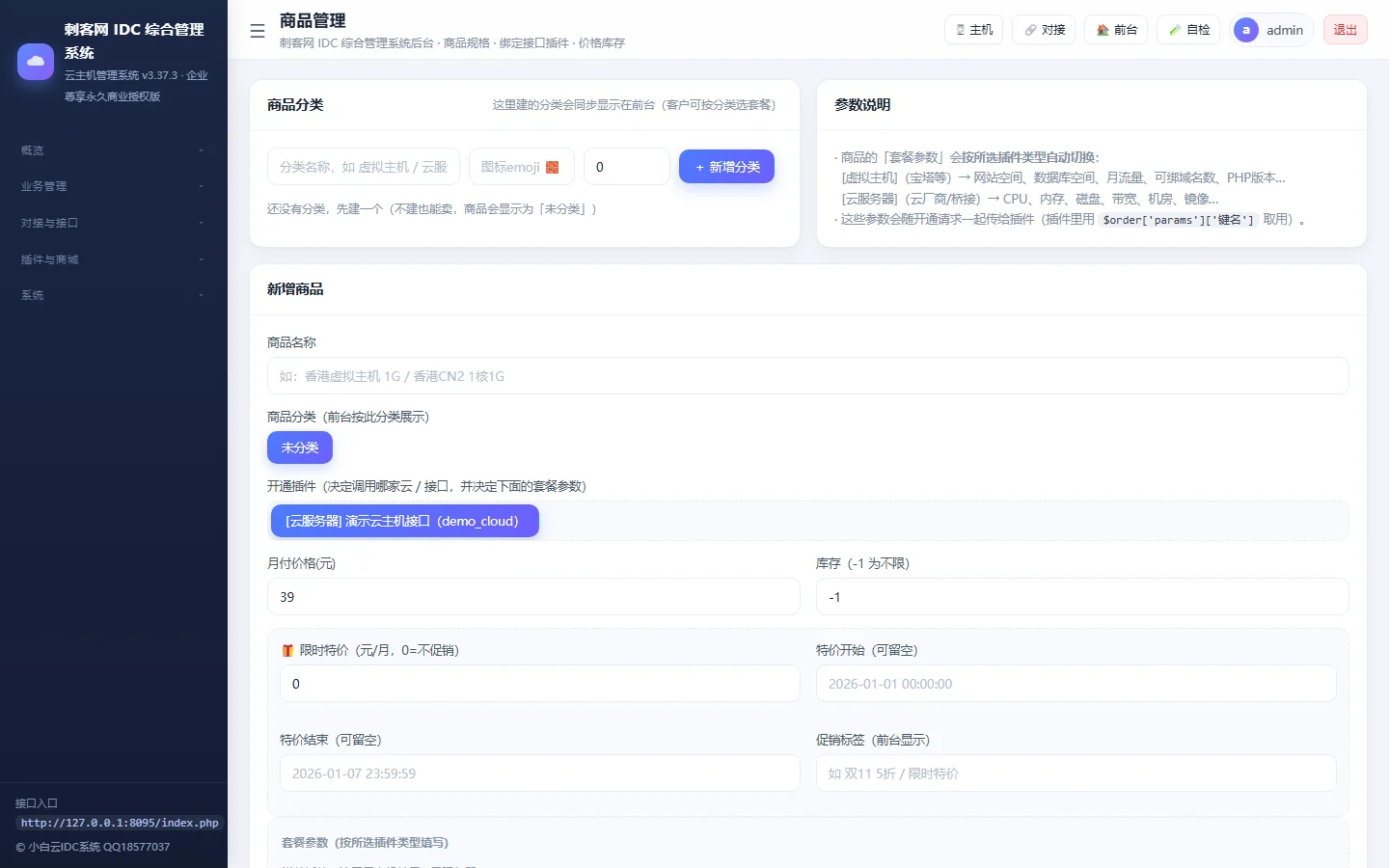The width and height of the screenshot is (1389, 868).
Task: Click the category sort number field showing 0
Action: pyautogui.click(x=627, y=167)
